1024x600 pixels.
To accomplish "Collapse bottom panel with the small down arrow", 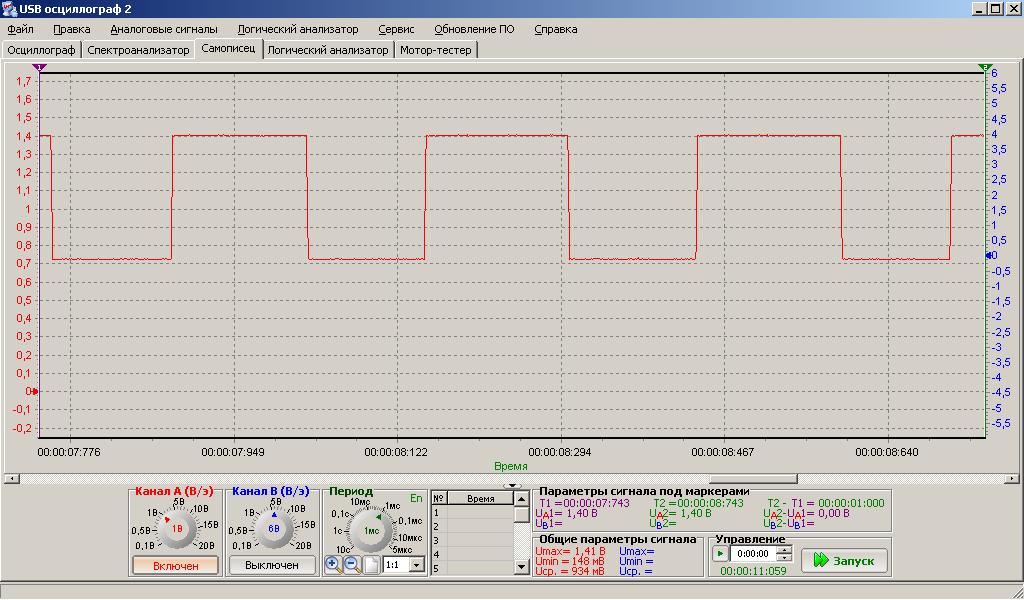I will pyautogui.click(x=512, y=486).
